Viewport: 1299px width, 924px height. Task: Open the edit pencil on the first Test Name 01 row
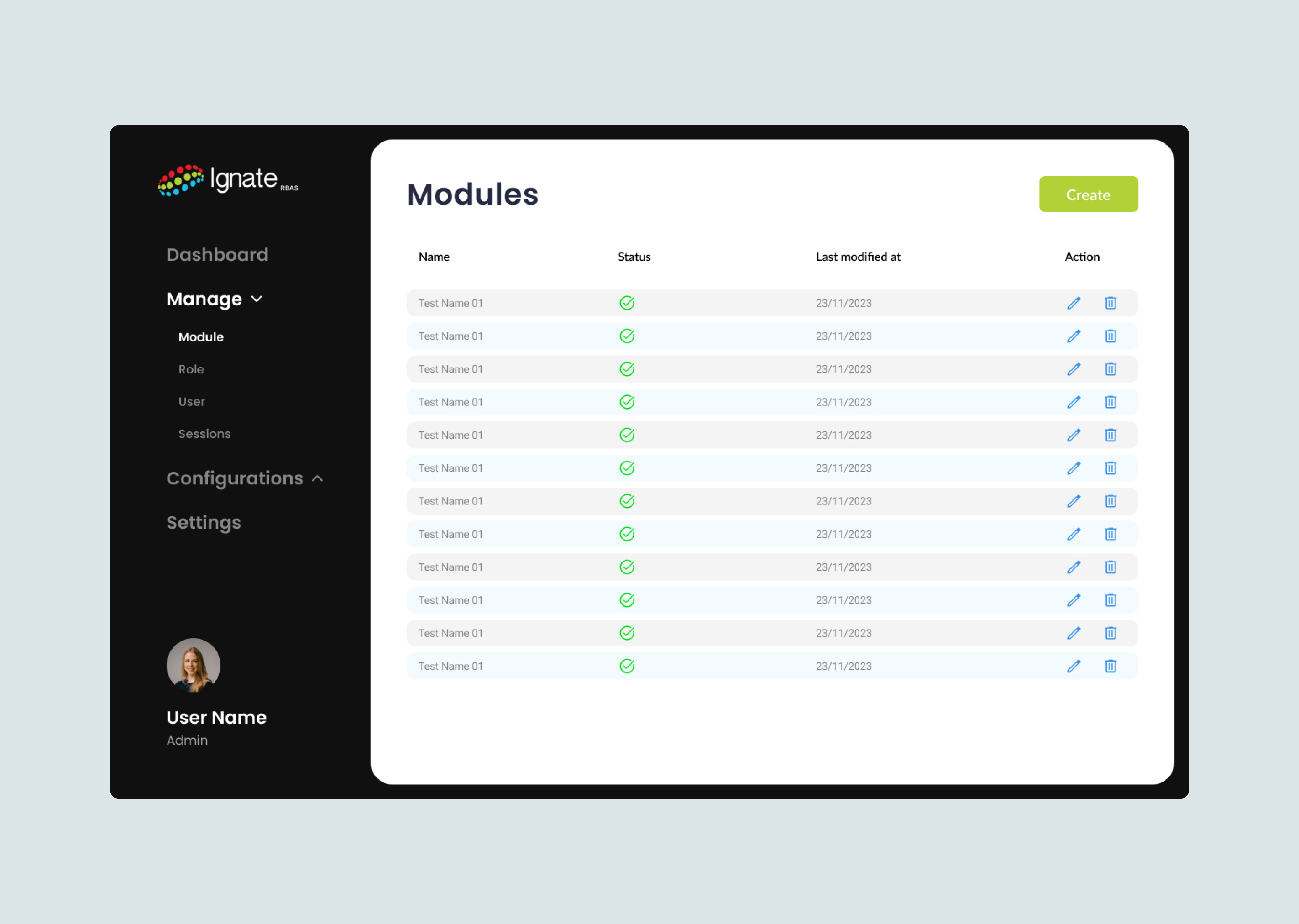(x=1074, y=303)
